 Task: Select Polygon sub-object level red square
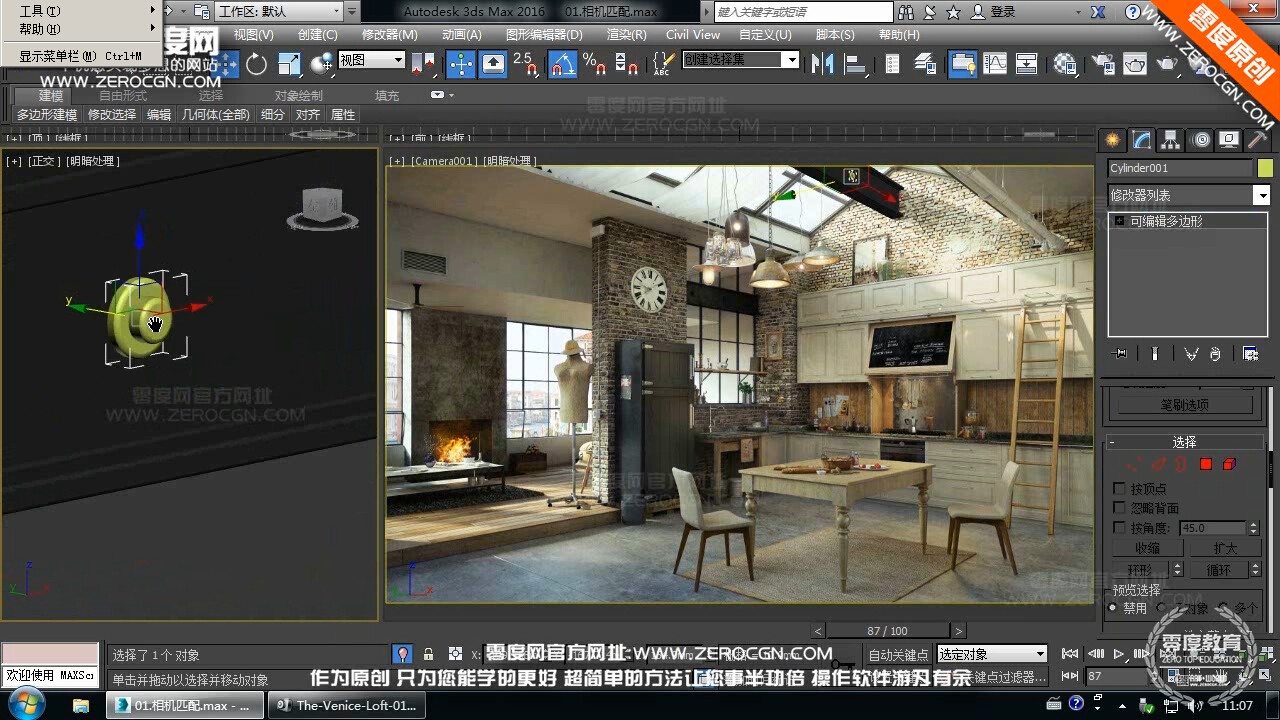pyautogui.click(x=1206, y=464)
